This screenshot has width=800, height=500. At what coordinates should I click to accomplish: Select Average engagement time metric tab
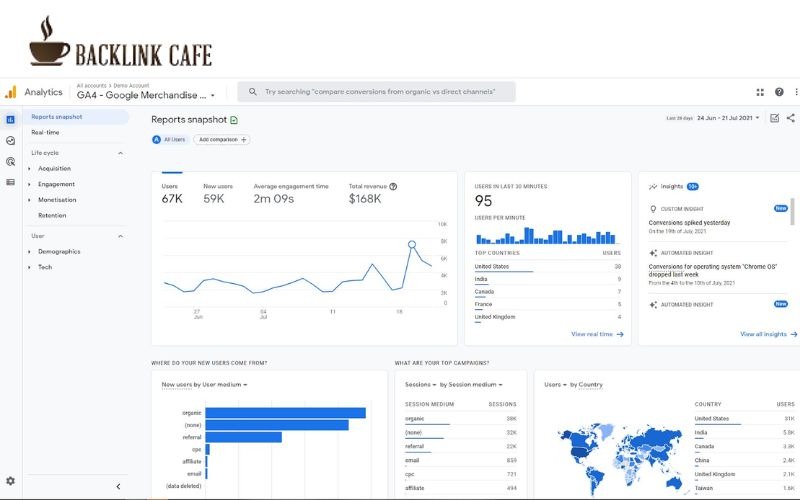(x=291, y=194)
